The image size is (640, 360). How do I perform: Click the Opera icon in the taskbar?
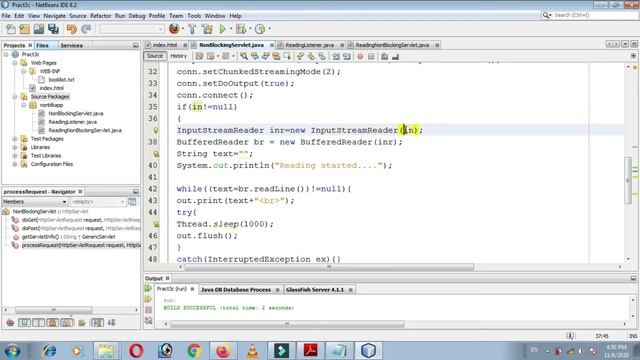(x=136, y=351)
